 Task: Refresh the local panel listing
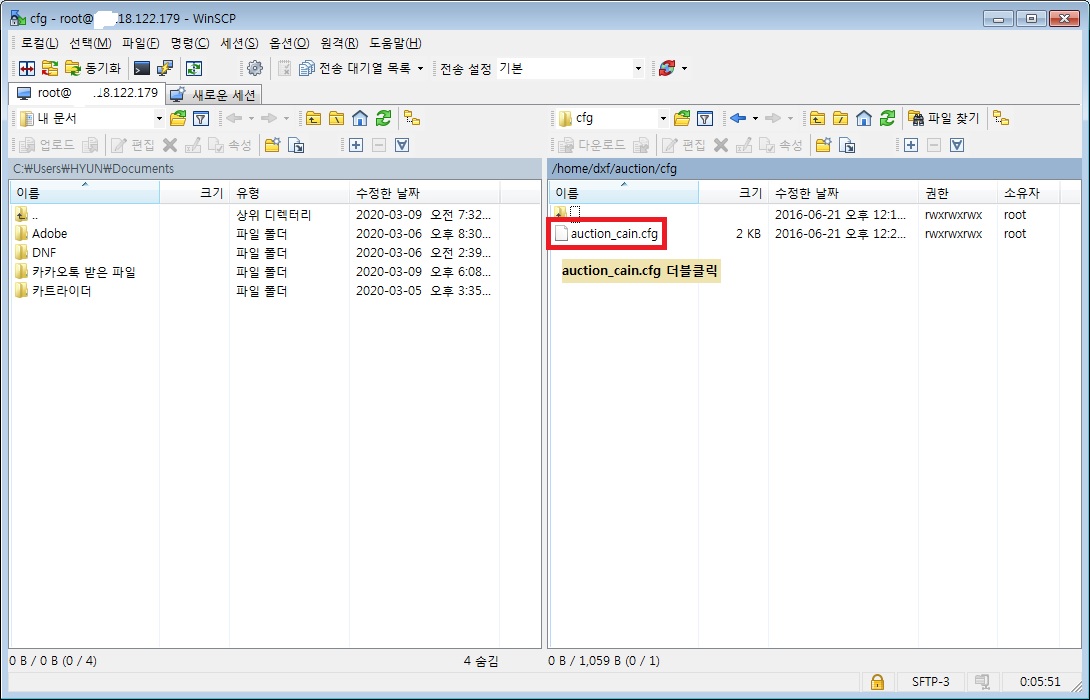click(x=383, y=119)
